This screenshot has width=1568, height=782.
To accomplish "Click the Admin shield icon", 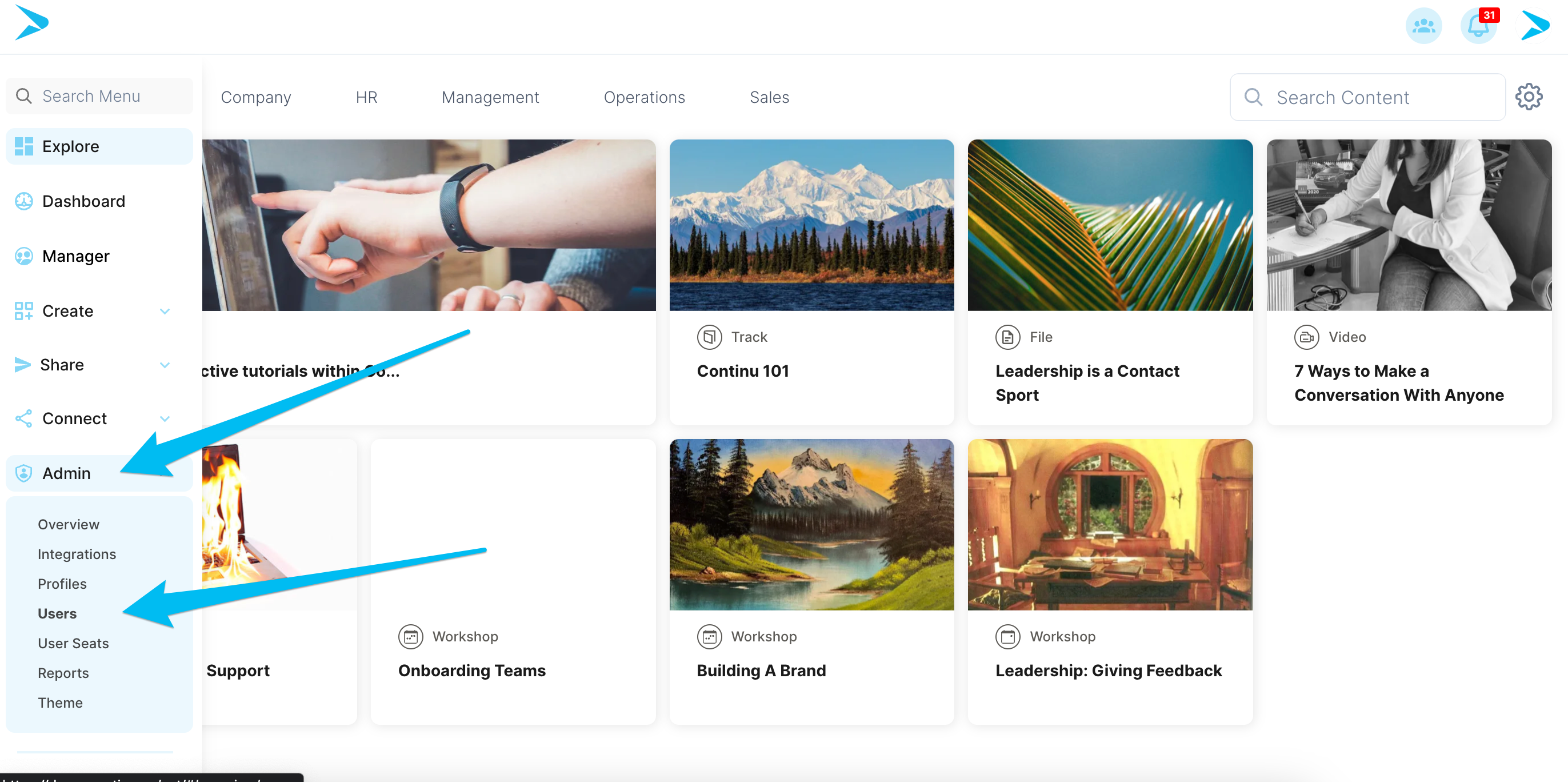I will [x=24, y=473].
